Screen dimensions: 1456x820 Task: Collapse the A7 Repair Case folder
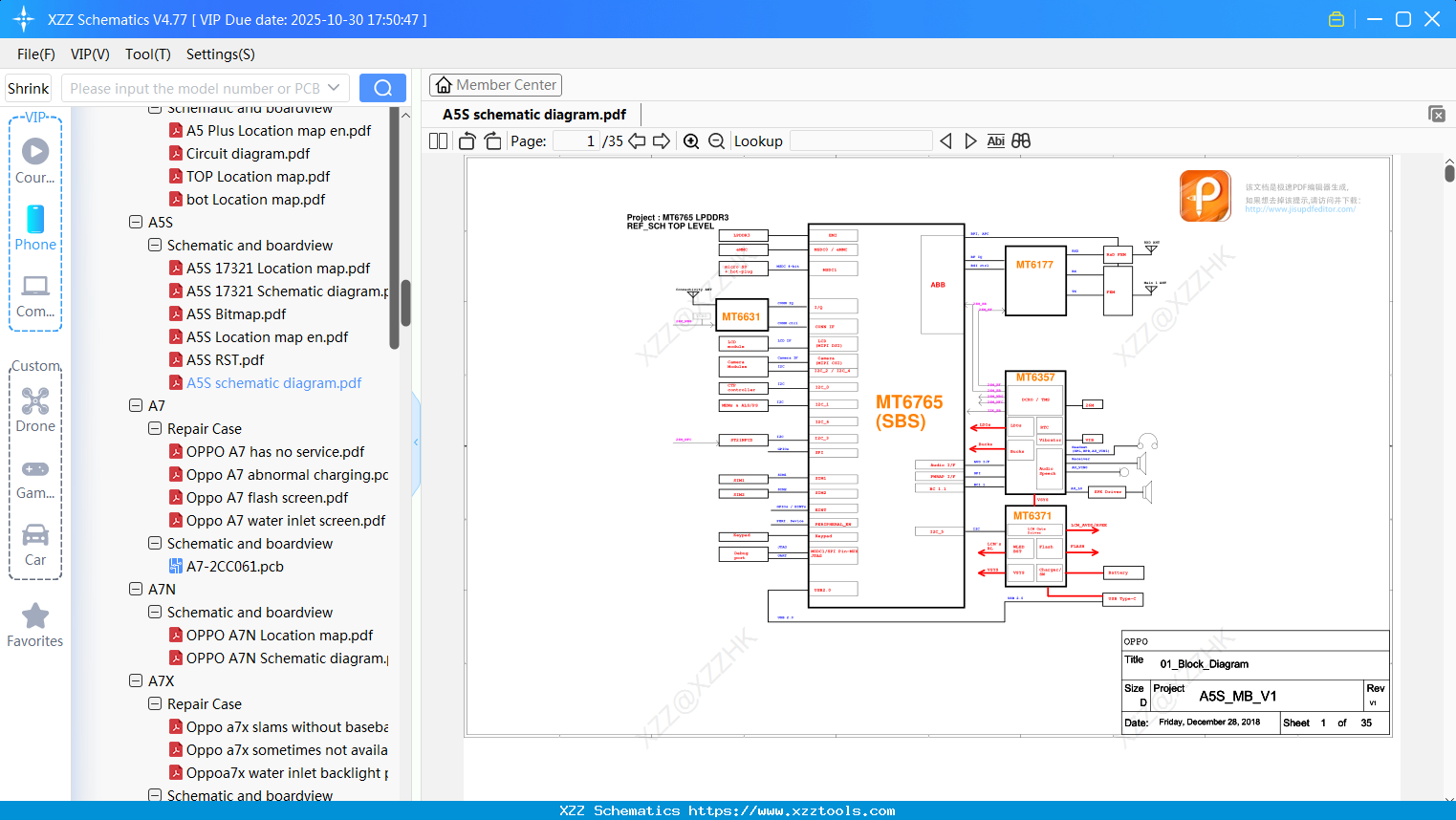point(155,428)
